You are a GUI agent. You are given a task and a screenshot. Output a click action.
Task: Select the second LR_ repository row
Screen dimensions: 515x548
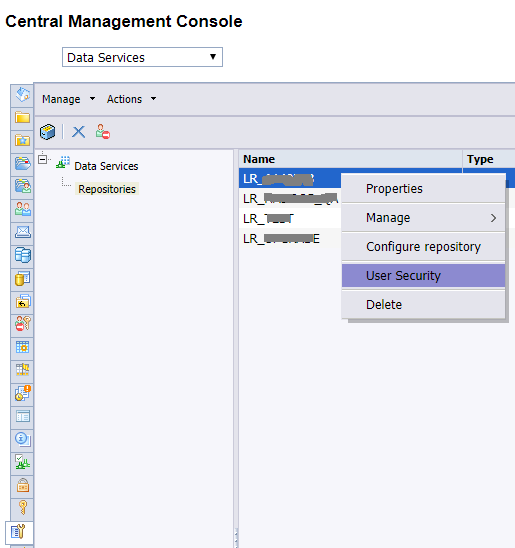click(290, 199)
